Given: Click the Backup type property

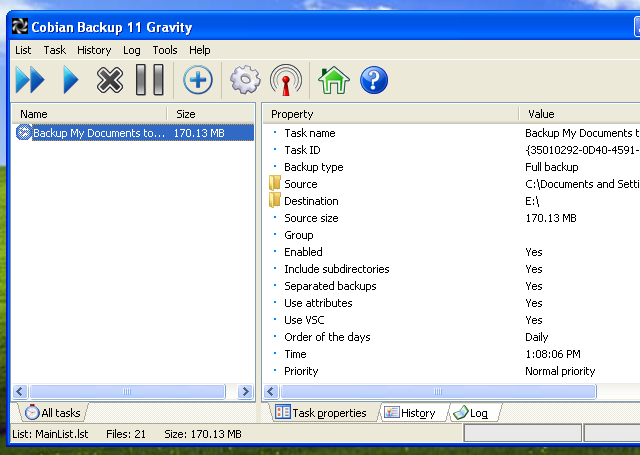Looking at the screenshot, I should (x=313, y=167).
